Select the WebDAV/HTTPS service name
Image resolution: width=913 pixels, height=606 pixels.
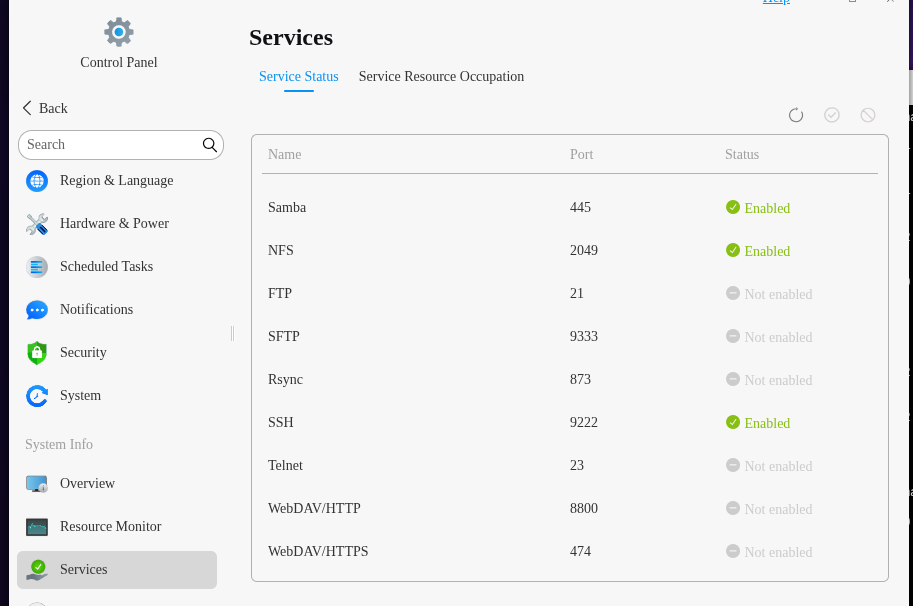[318, 552]
